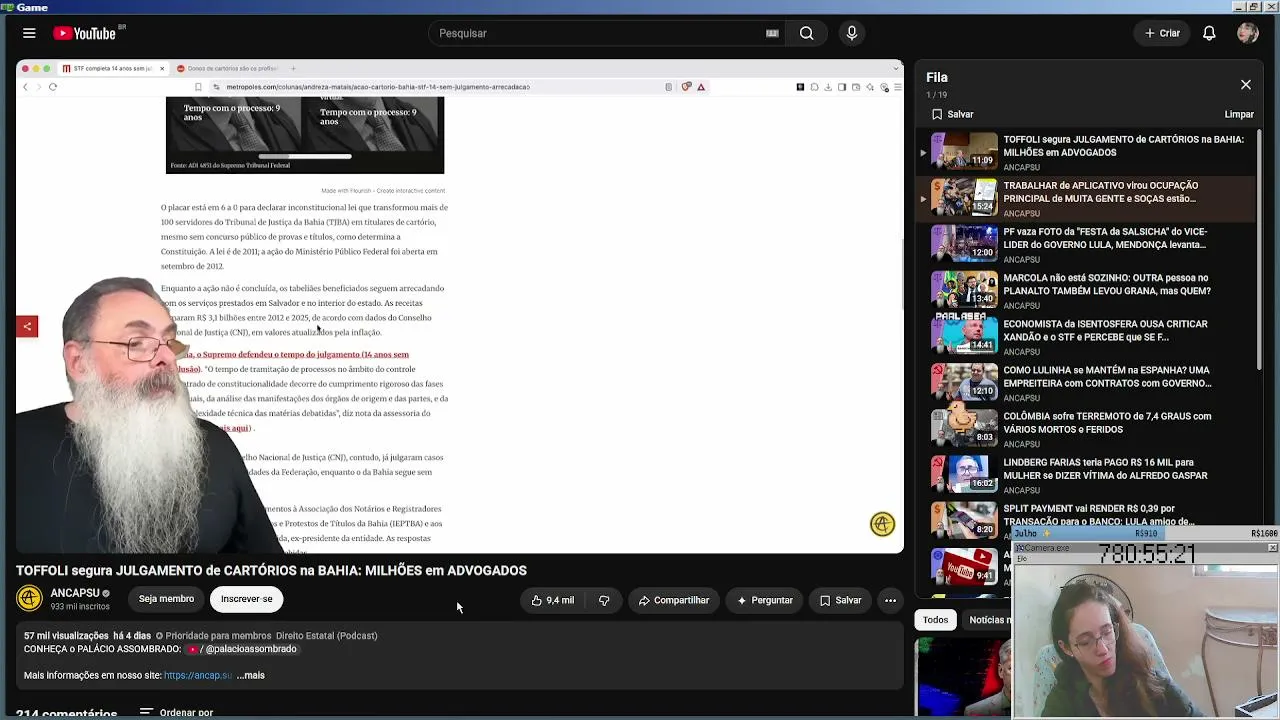Click the ANCAPSU channel avatar below the video
1280x720 pixels.
coord(30,599)
